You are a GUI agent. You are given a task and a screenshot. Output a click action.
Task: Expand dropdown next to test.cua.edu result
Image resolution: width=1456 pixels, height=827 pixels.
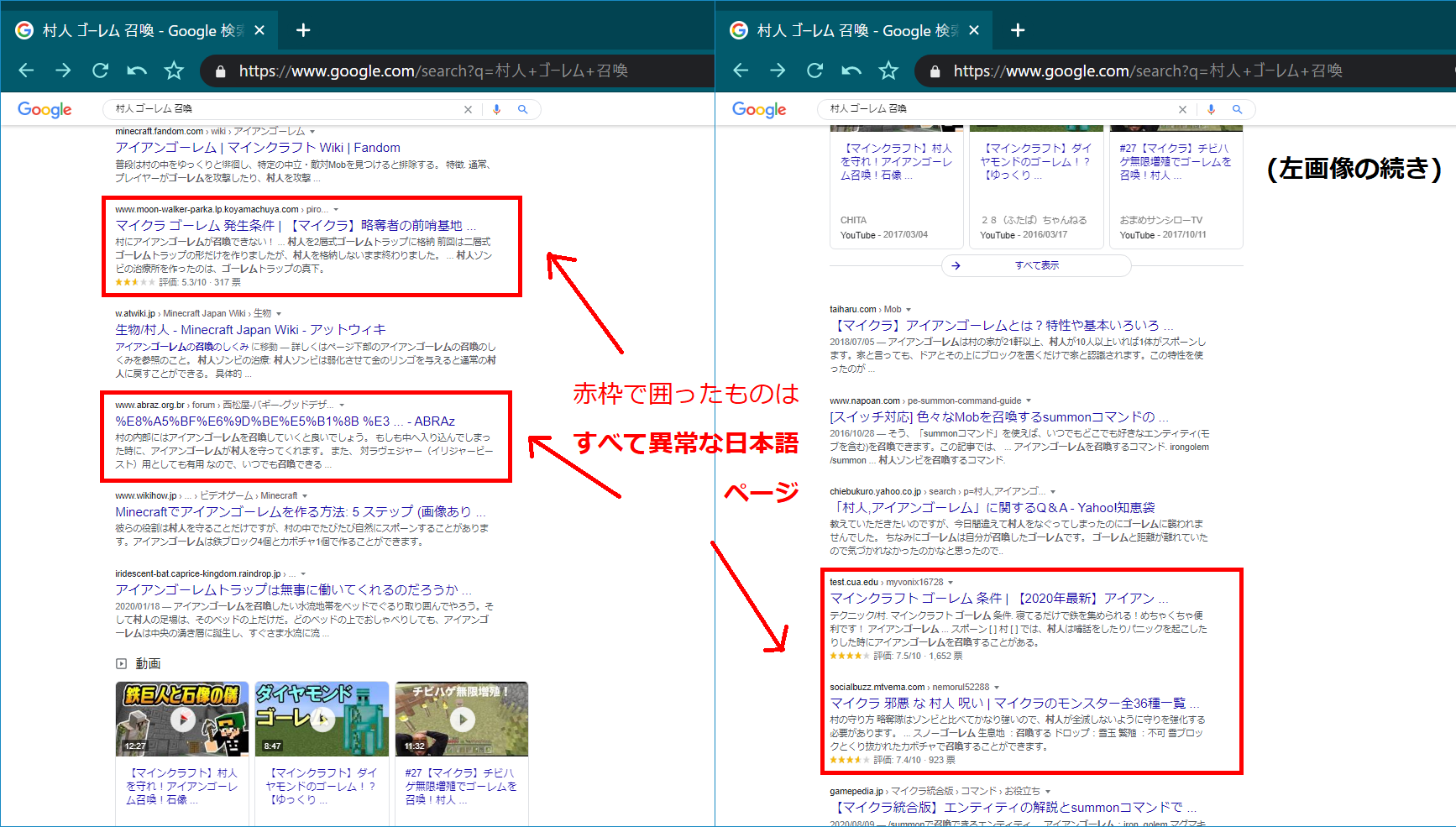click(x=951, y=583)
